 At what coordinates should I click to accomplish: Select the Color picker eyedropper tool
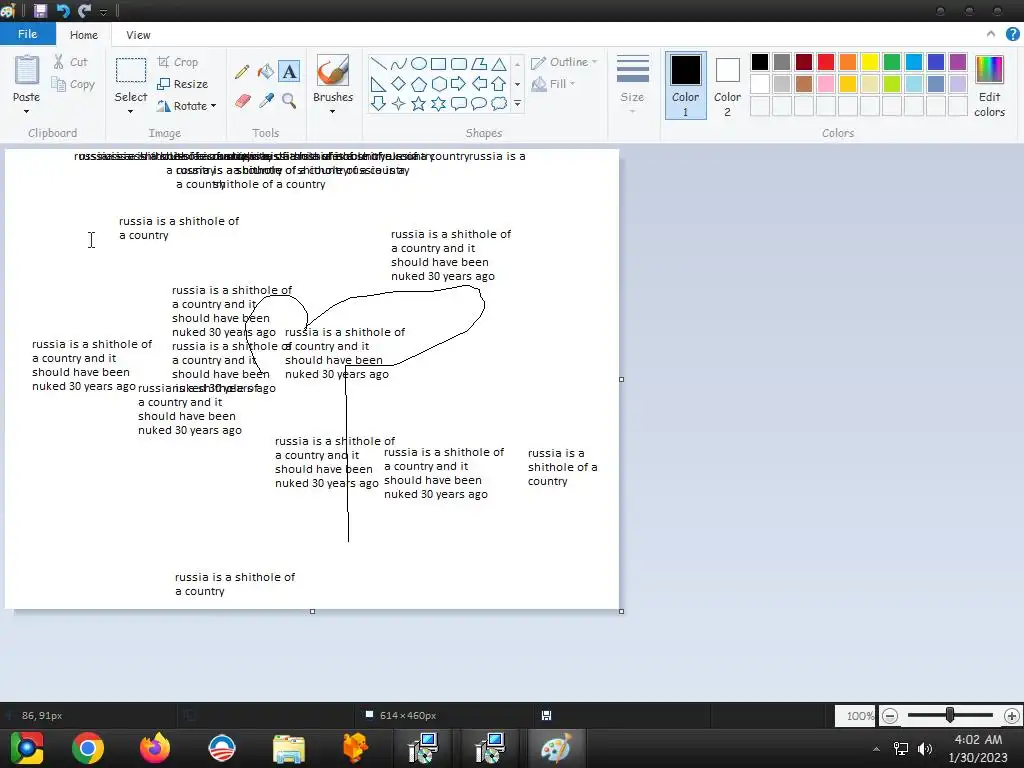tap(266, 101)
